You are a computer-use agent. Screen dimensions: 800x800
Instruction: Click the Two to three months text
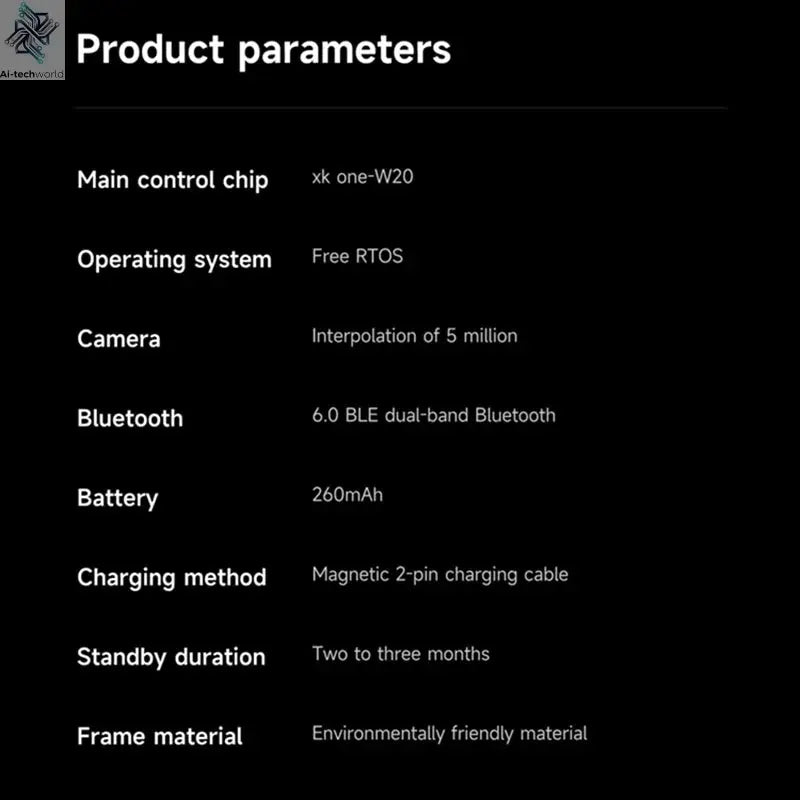400,654
